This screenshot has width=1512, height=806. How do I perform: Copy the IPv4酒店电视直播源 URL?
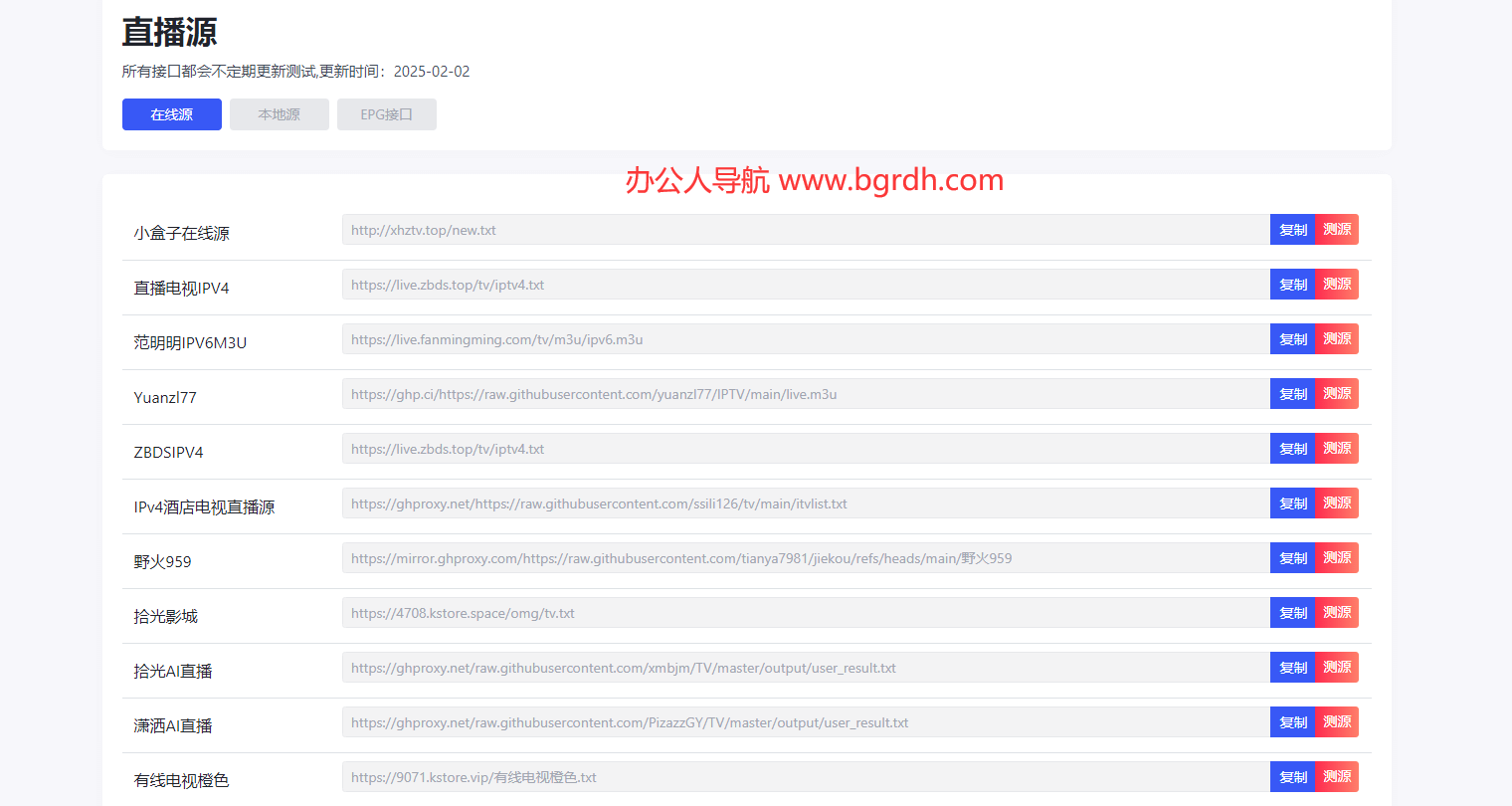click(x=1292, y=504)
